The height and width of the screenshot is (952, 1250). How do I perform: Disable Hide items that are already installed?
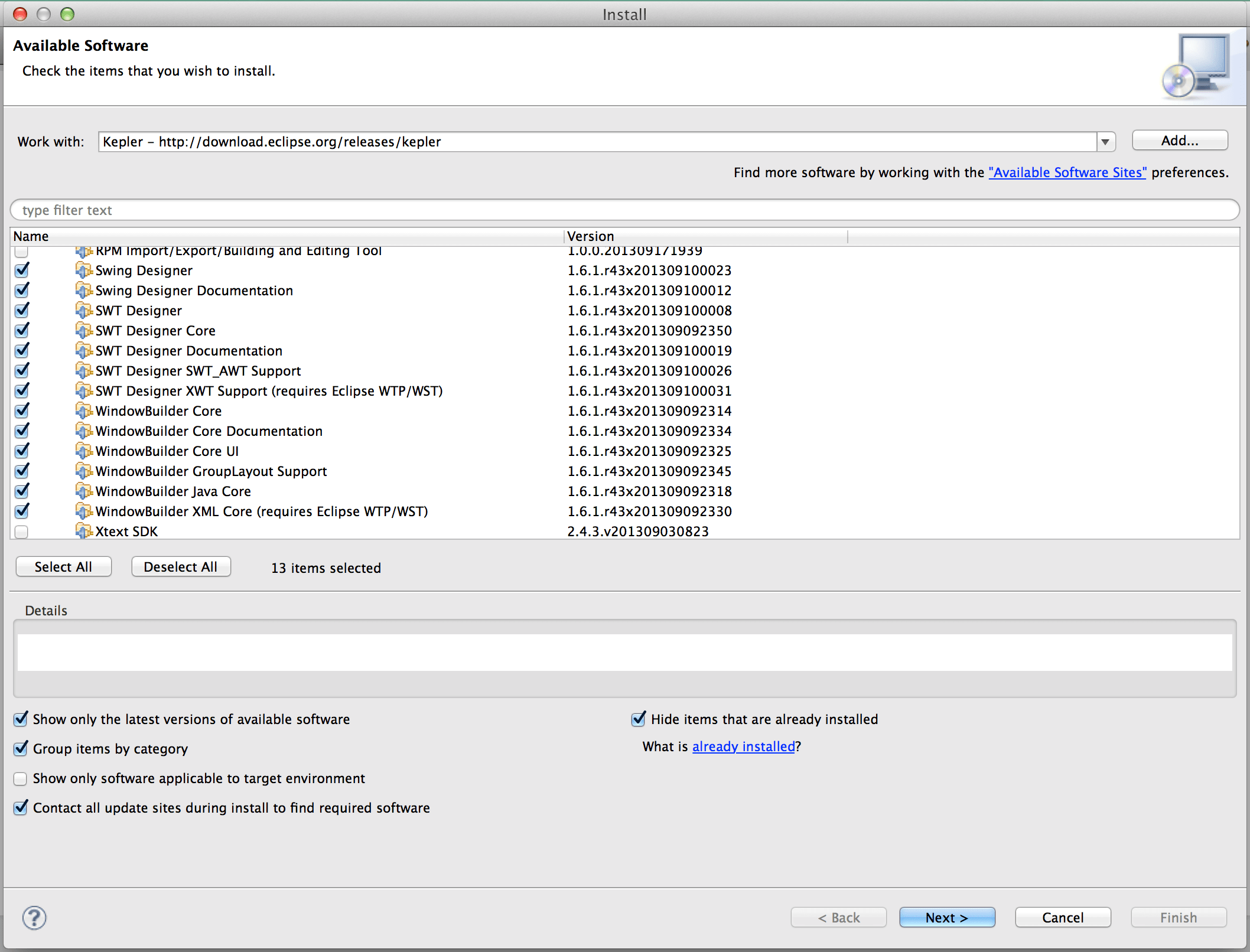639,719
